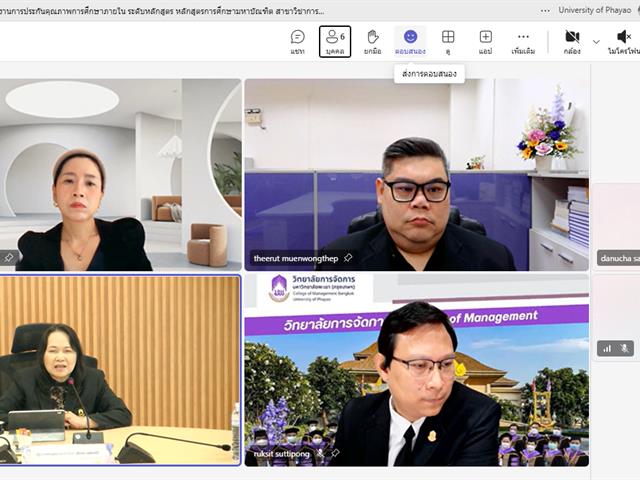640x480 pixels.
Task: Click the University of Phayao account label
Action: click(x=594, y=10)
